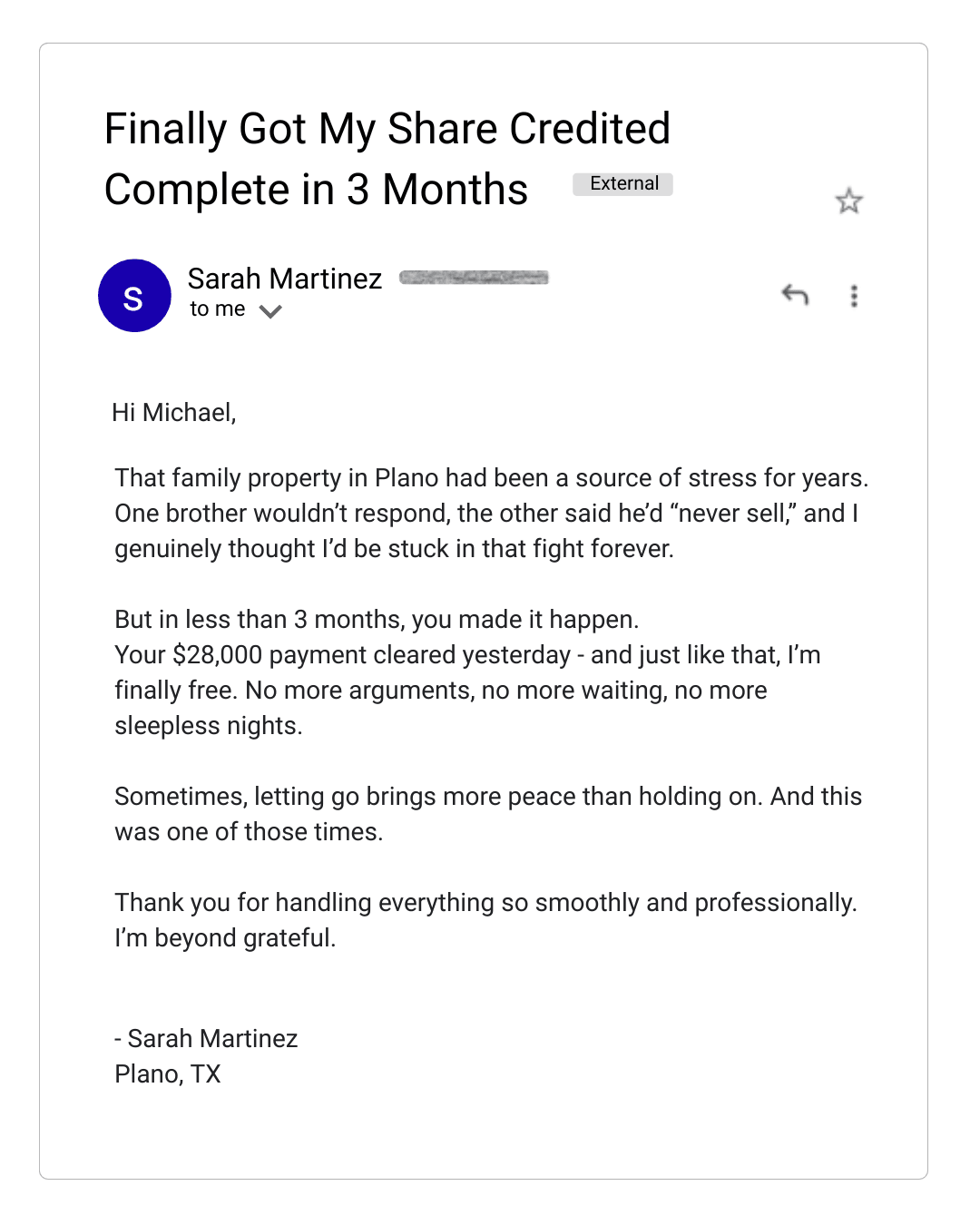The height and width of the screenshot is (1225, 980).
Task: Click the subject 'Finally Got My Share Credited'
Action: 387,129
